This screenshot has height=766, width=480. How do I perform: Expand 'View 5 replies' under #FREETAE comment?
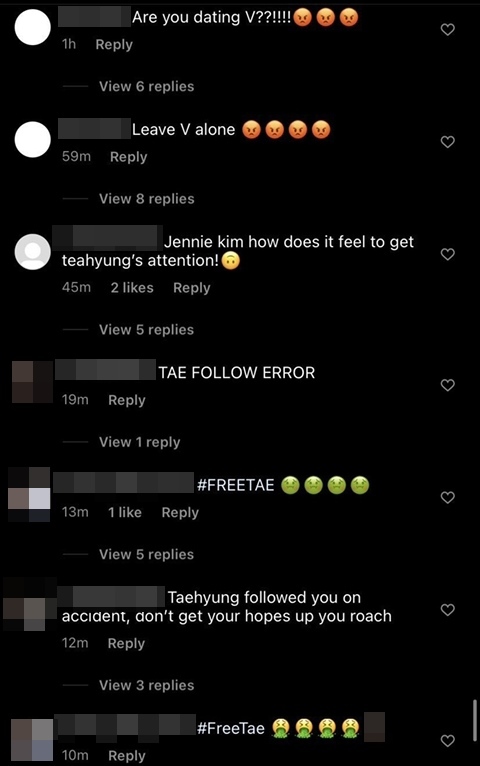coord(146,554)
